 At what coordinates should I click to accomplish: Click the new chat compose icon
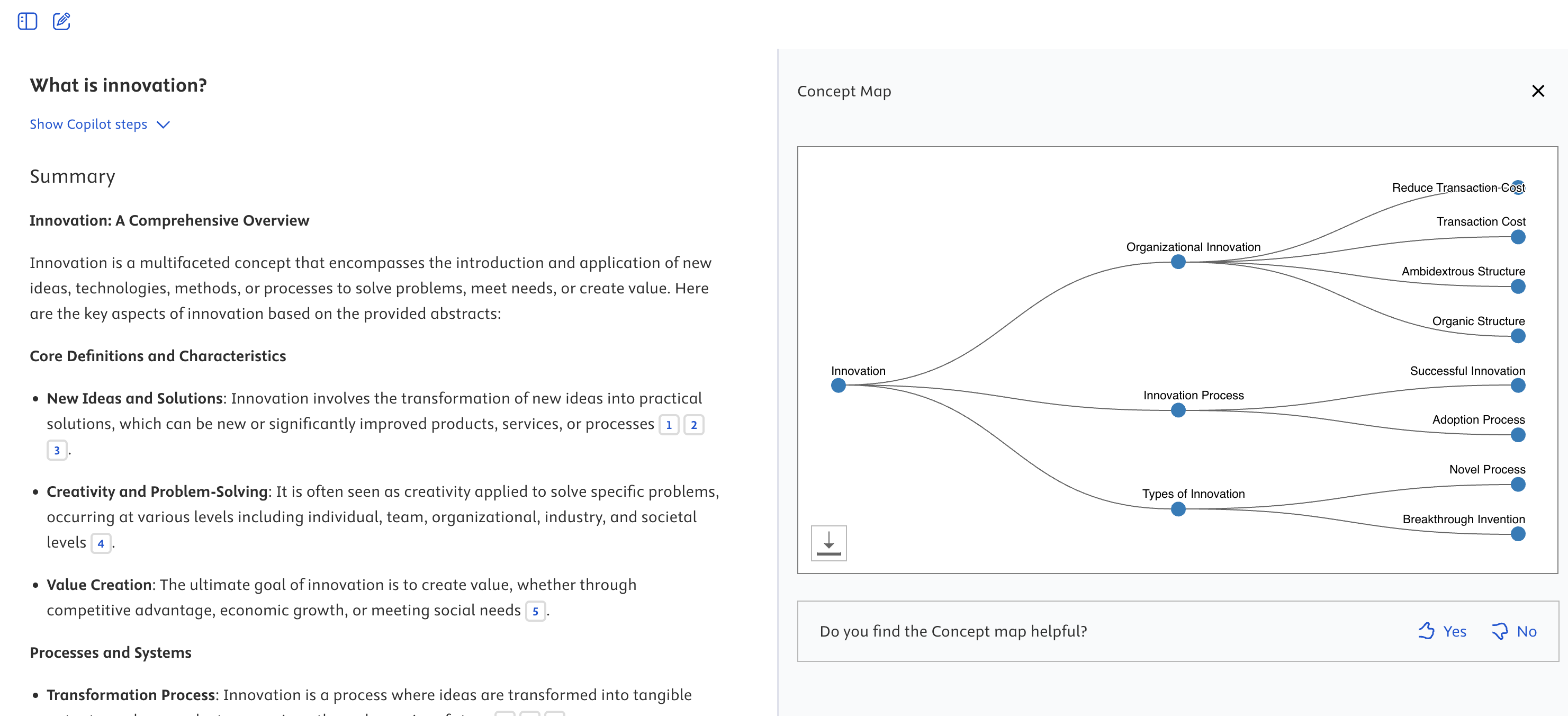pos(61,21)
